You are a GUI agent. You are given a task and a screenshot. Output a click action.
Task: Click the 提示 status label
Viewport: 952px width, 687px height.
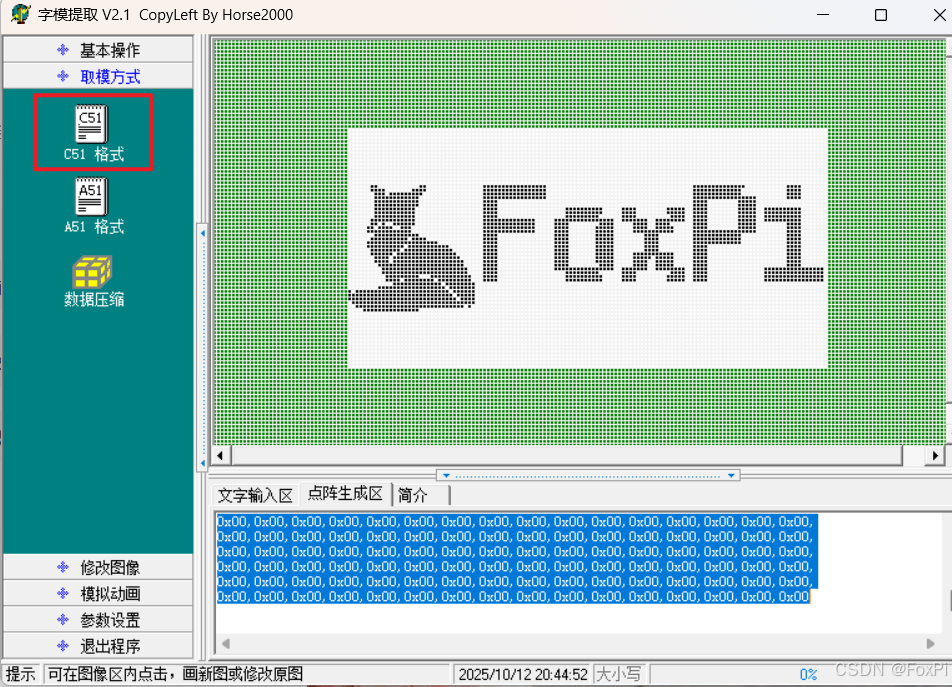(x=21, y=674)
